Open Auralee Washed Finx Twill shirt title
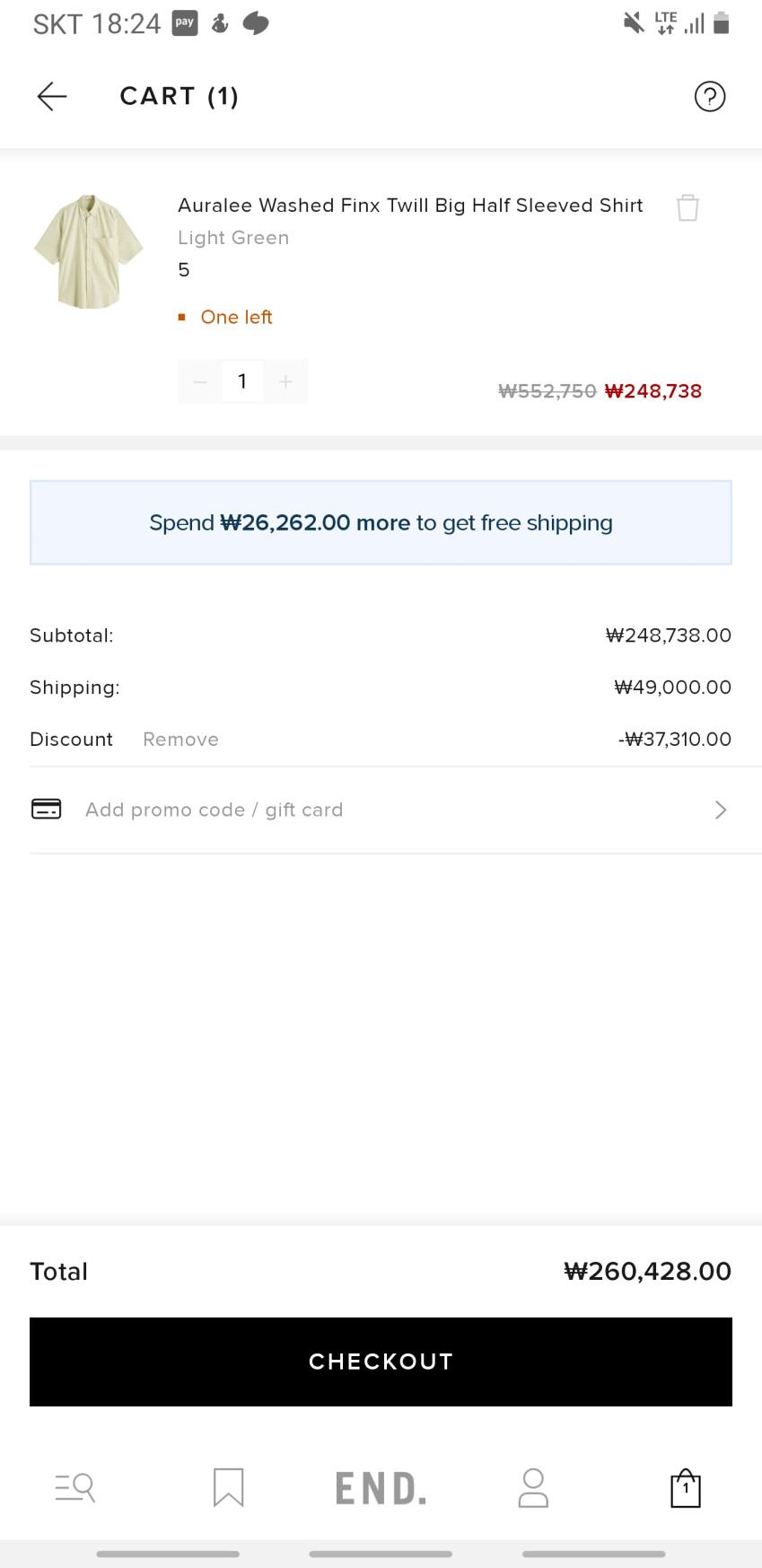This screenshot has height=1568, width=762. (x=410, y=206)
